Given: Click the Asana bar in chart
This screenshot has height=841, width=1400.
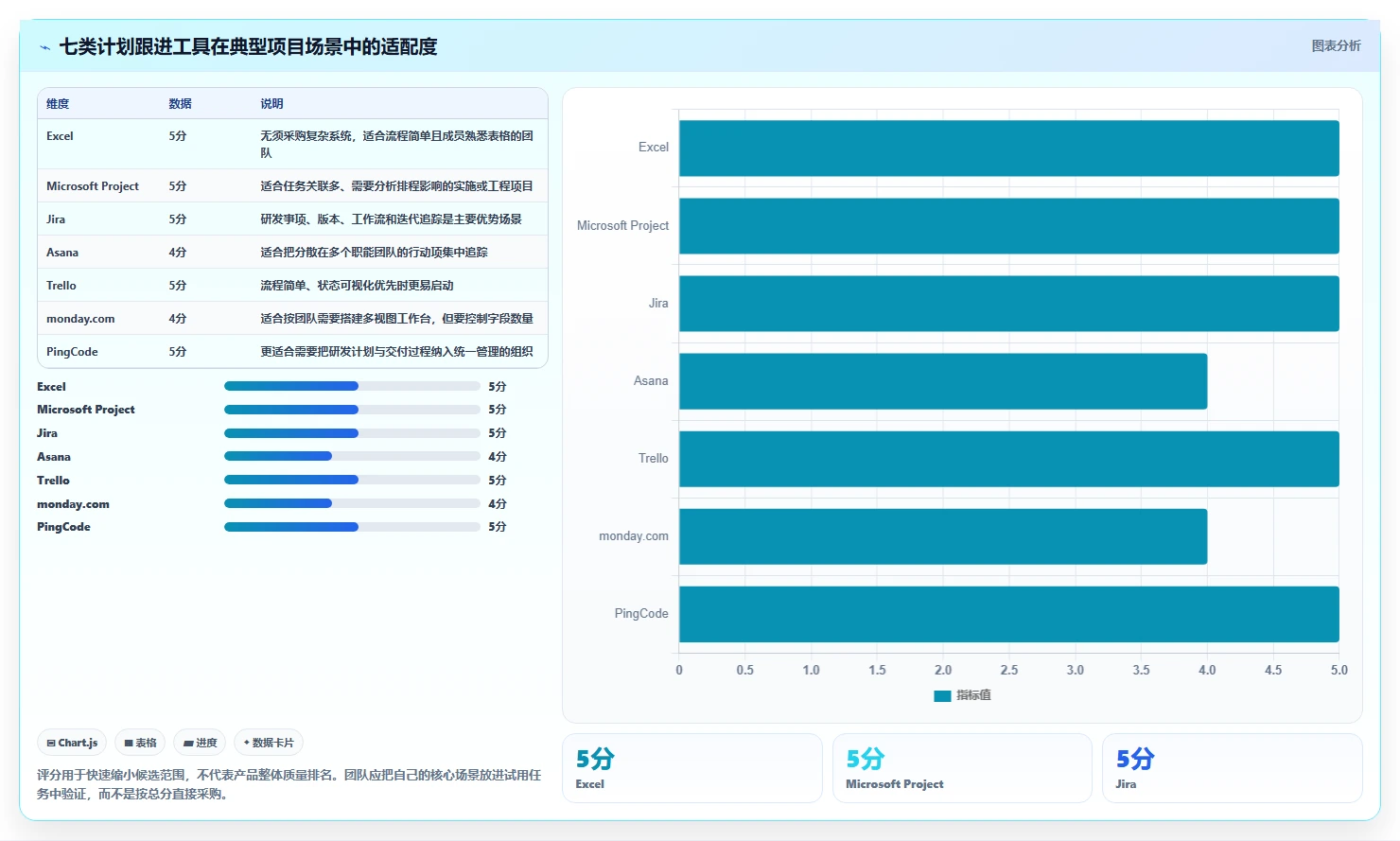Looking at the screenshot, I should coord(943,381).
